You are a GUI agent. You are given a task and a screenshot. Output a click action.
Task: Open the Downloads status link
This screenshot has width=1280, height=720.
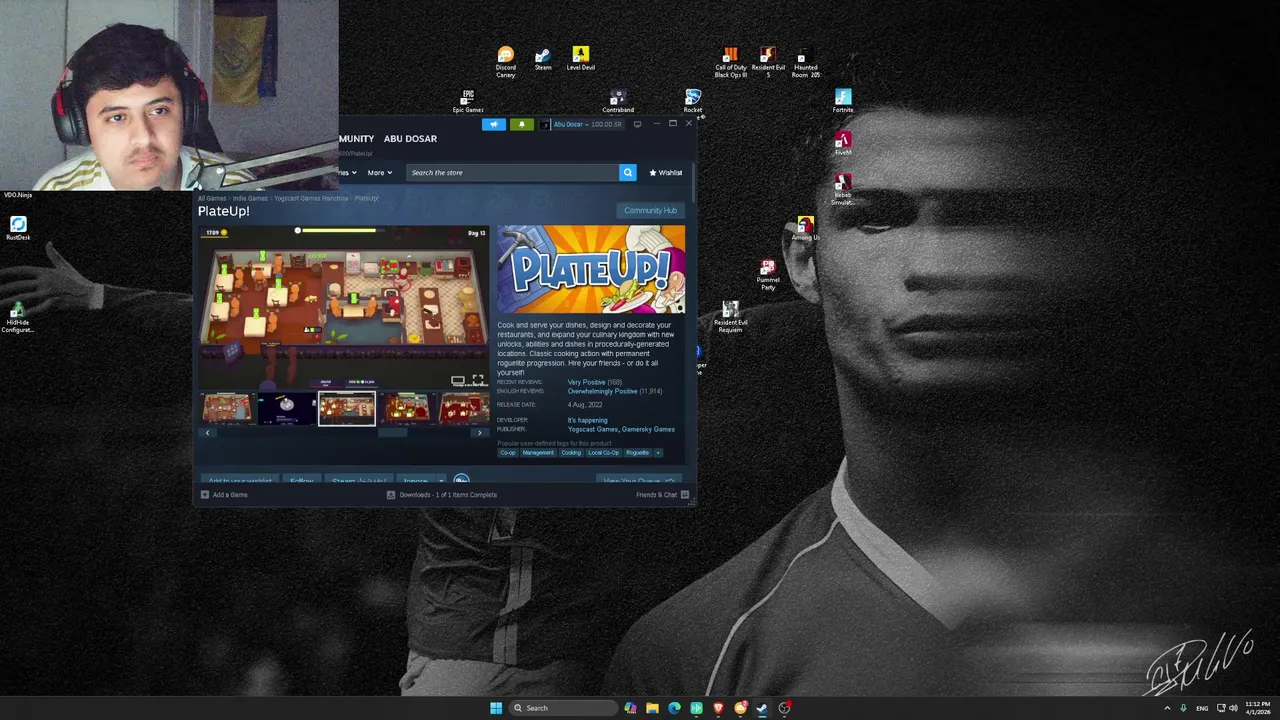pos(441,495)
